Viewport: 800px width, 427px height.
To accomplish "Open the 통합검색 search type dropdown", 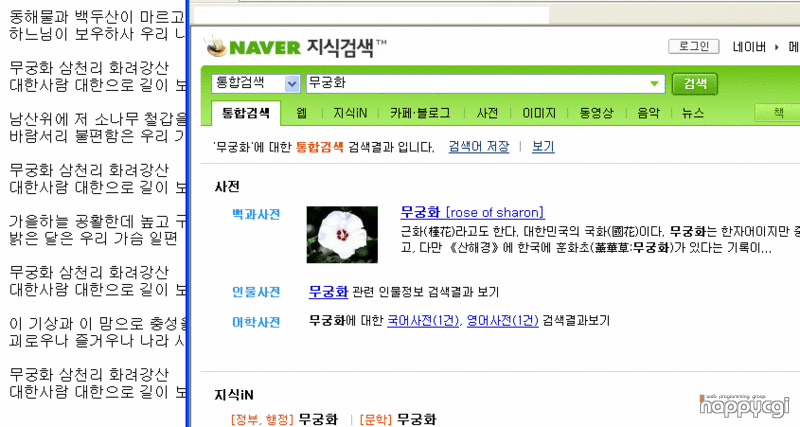I will (x=291, y=84).
